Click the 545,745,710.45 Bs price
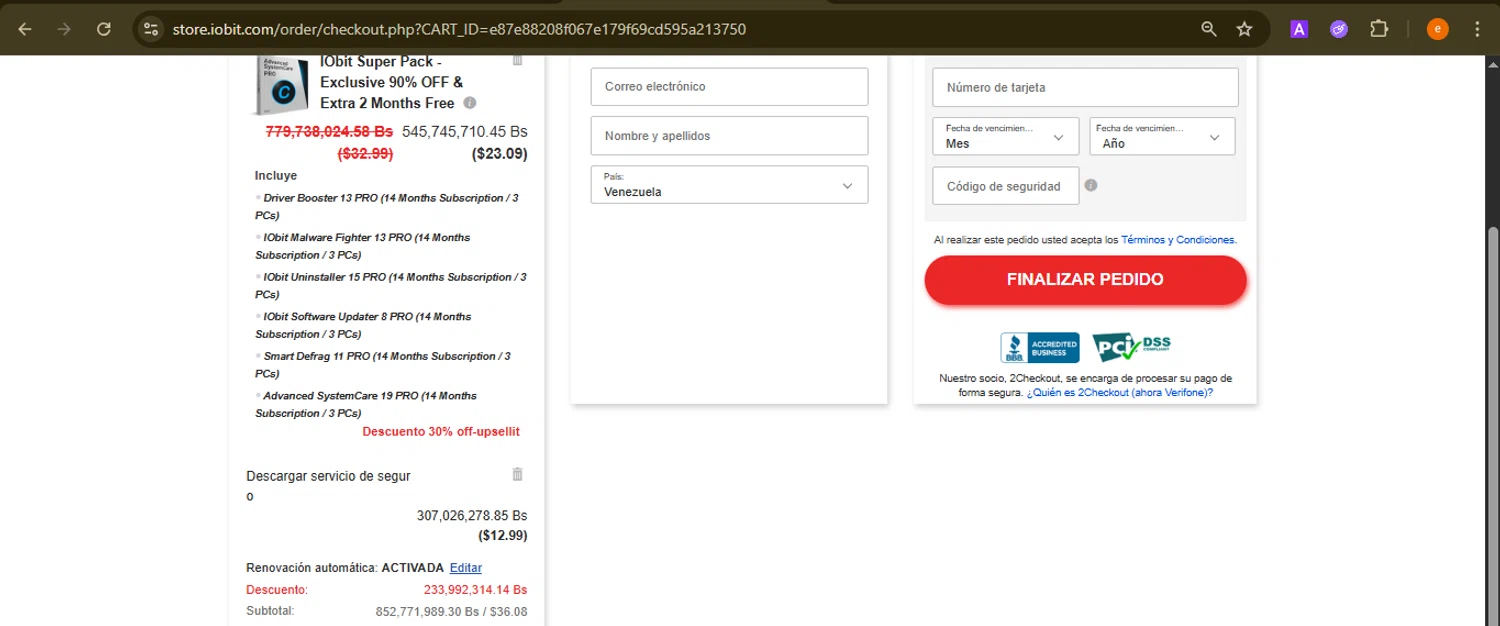The width and height of the screenshot is (1500, 626). 465,131
